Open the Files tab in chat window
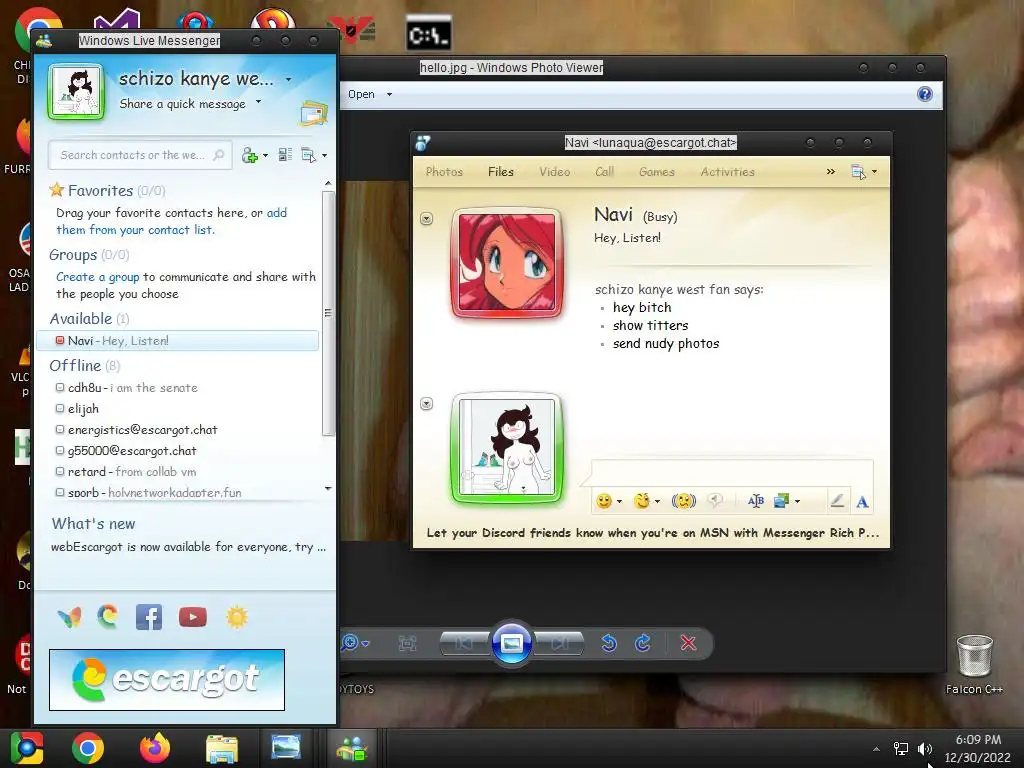Viewport: 1024px width, 768px height. [501, 172]
